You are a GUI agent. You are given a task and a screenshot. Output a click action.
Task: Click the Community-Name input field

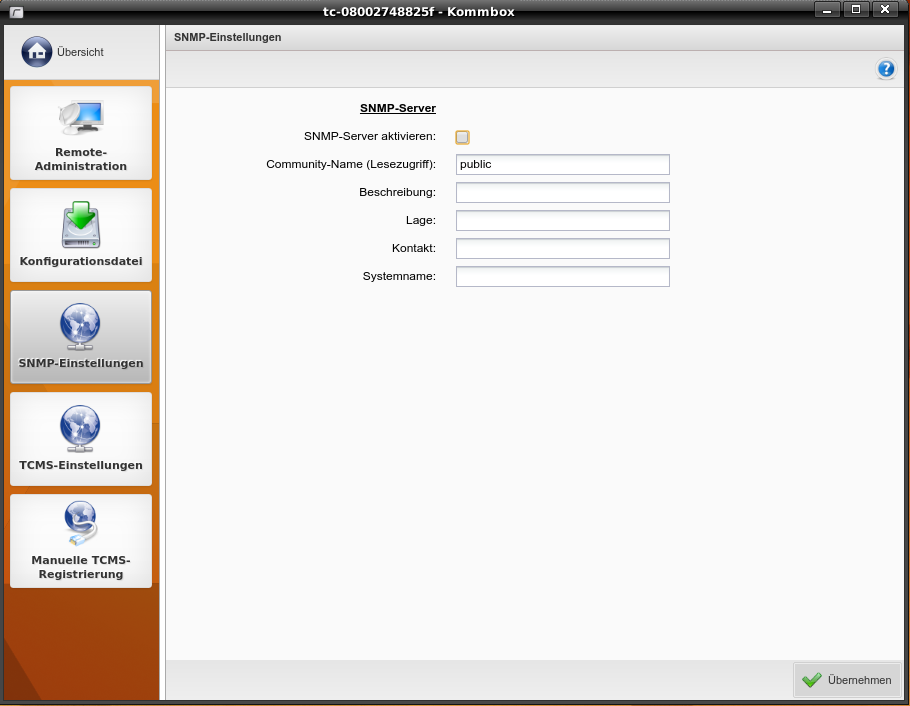coord(562,164)
